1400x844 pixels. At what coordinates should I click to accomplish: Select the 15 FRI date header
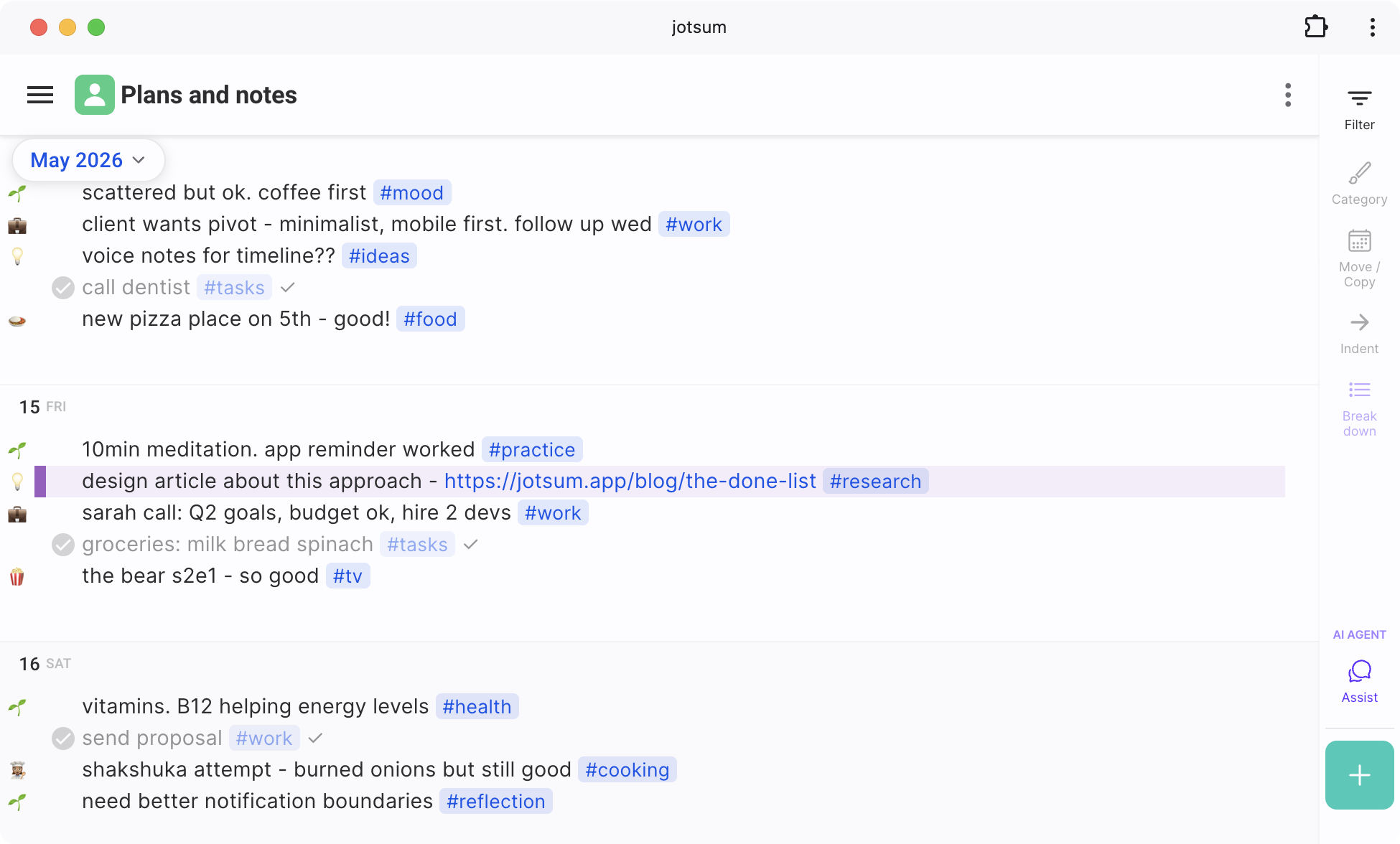[42, 407]
